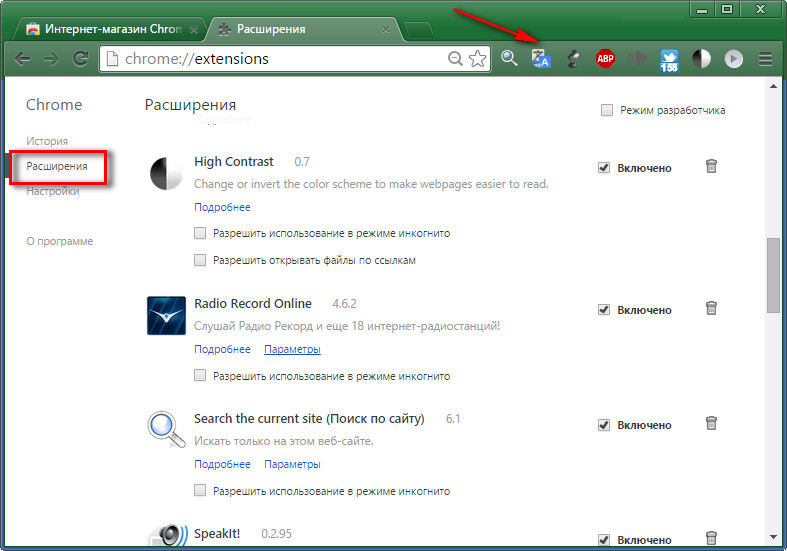Viewport: 787px width, 551px height.
Task: Close the Расширения tab
Action: click(385, 30)
